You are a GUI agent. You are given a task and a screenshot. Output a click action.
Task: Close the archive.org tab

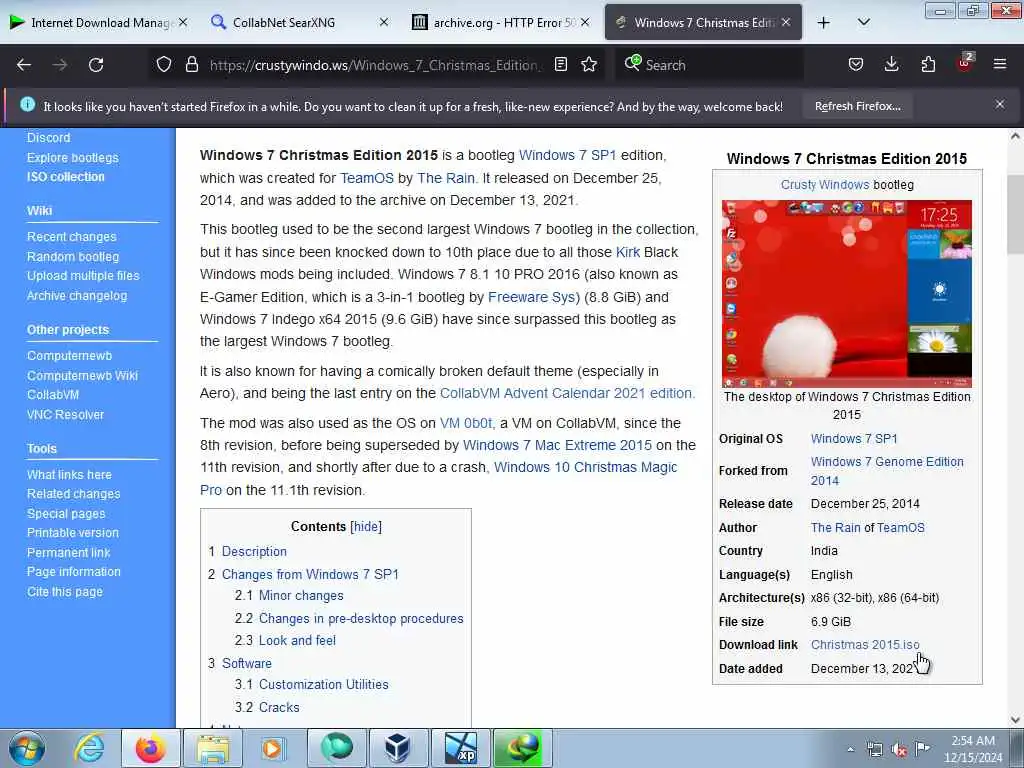pyautogui.click(x=585, y=23)
